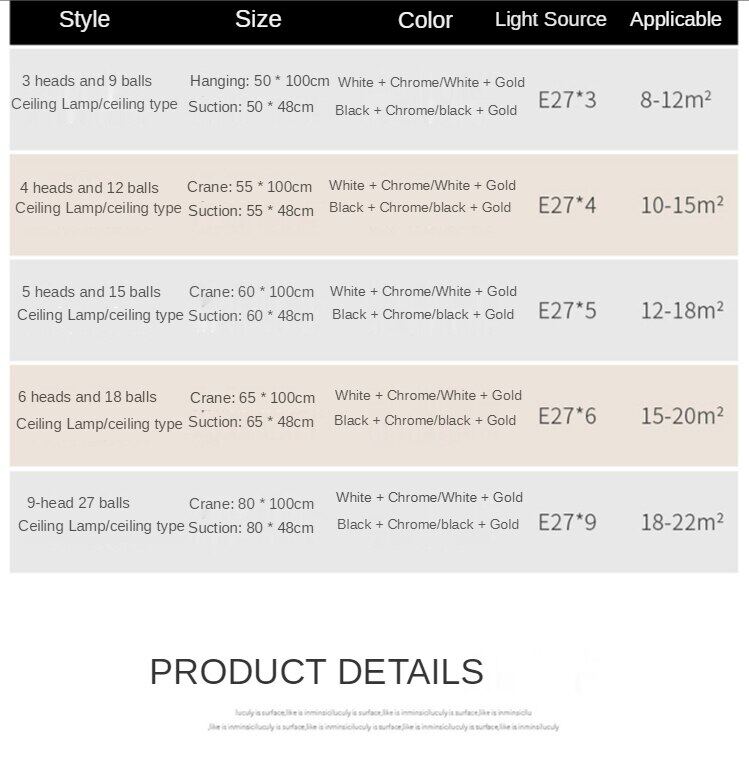Viewport: 749px width, 769px height.
Task: Click the Color column header
Action: point(425,20)
